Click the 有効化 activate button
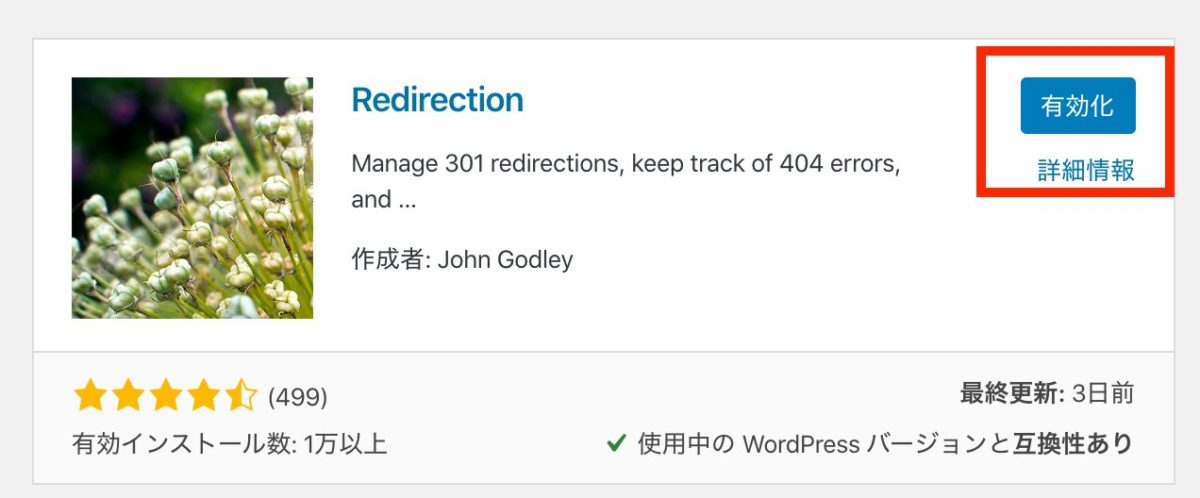This screenshot has height=498, width=1200. coord(1077,106)
